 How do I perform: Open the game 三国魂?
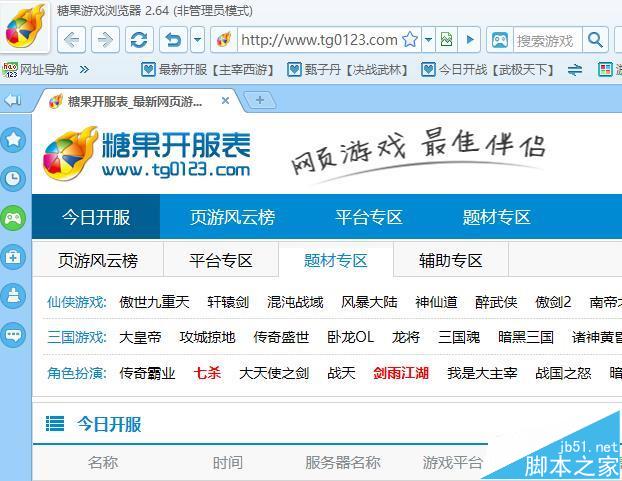[459, 337]
